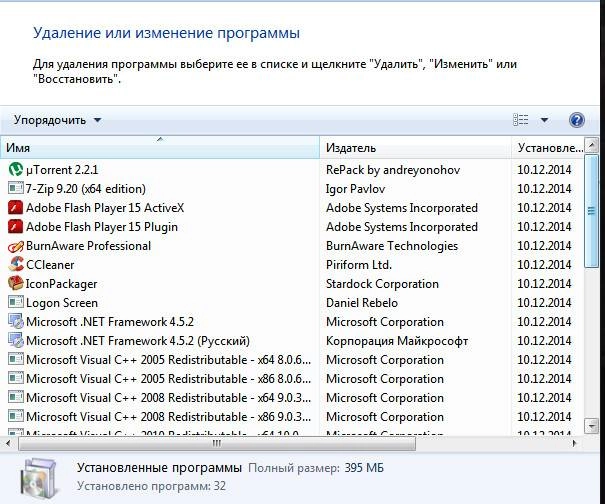Sort by the Издатель column header

(416, 147)
